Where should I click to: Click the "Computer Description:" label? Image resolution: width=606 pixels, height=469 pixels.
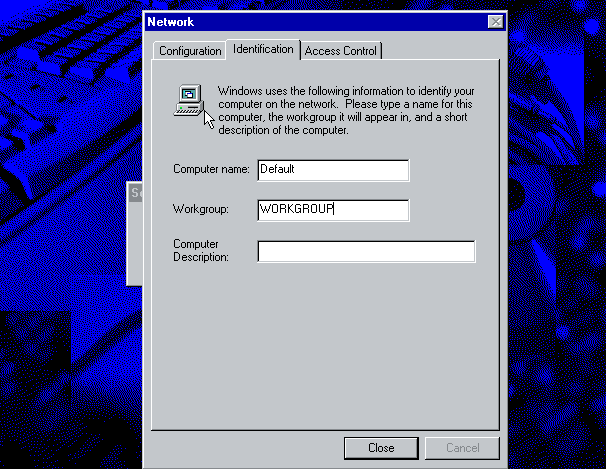[x=201, y=251]
